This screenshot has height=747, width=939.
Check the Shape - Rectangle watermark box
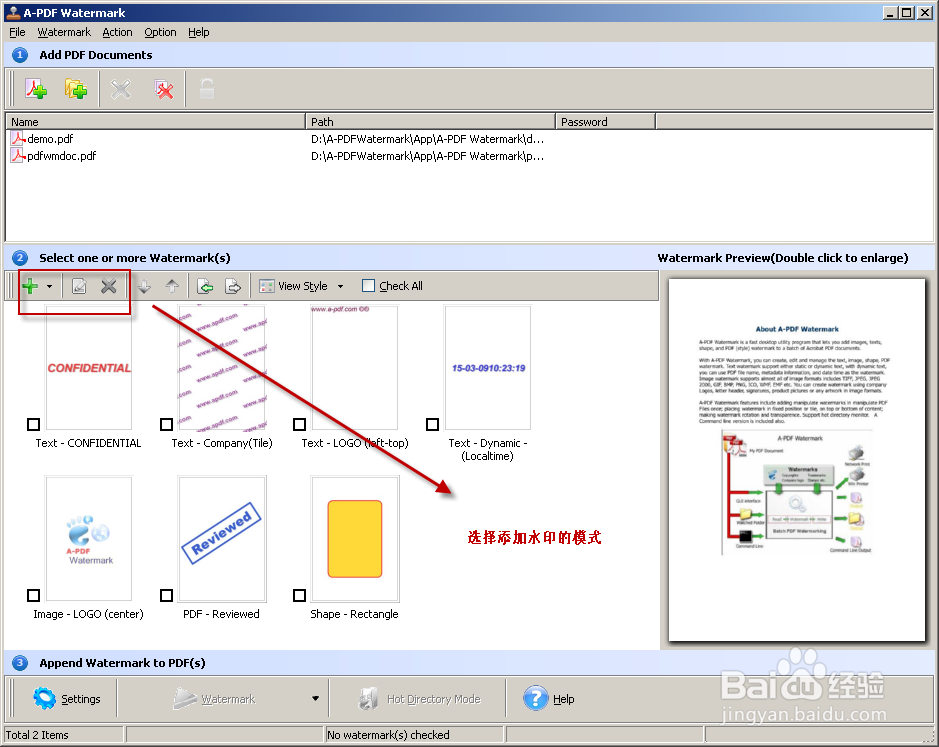pos(299,595)
